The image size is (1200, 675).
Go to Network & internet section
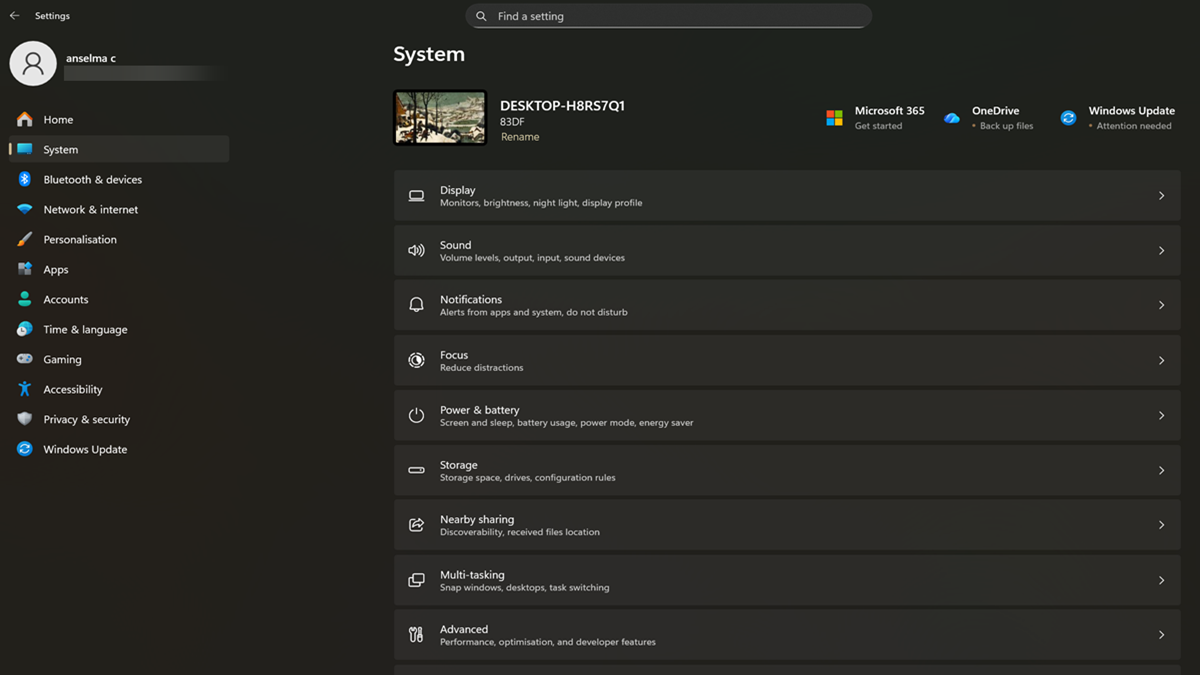point(90,210)
